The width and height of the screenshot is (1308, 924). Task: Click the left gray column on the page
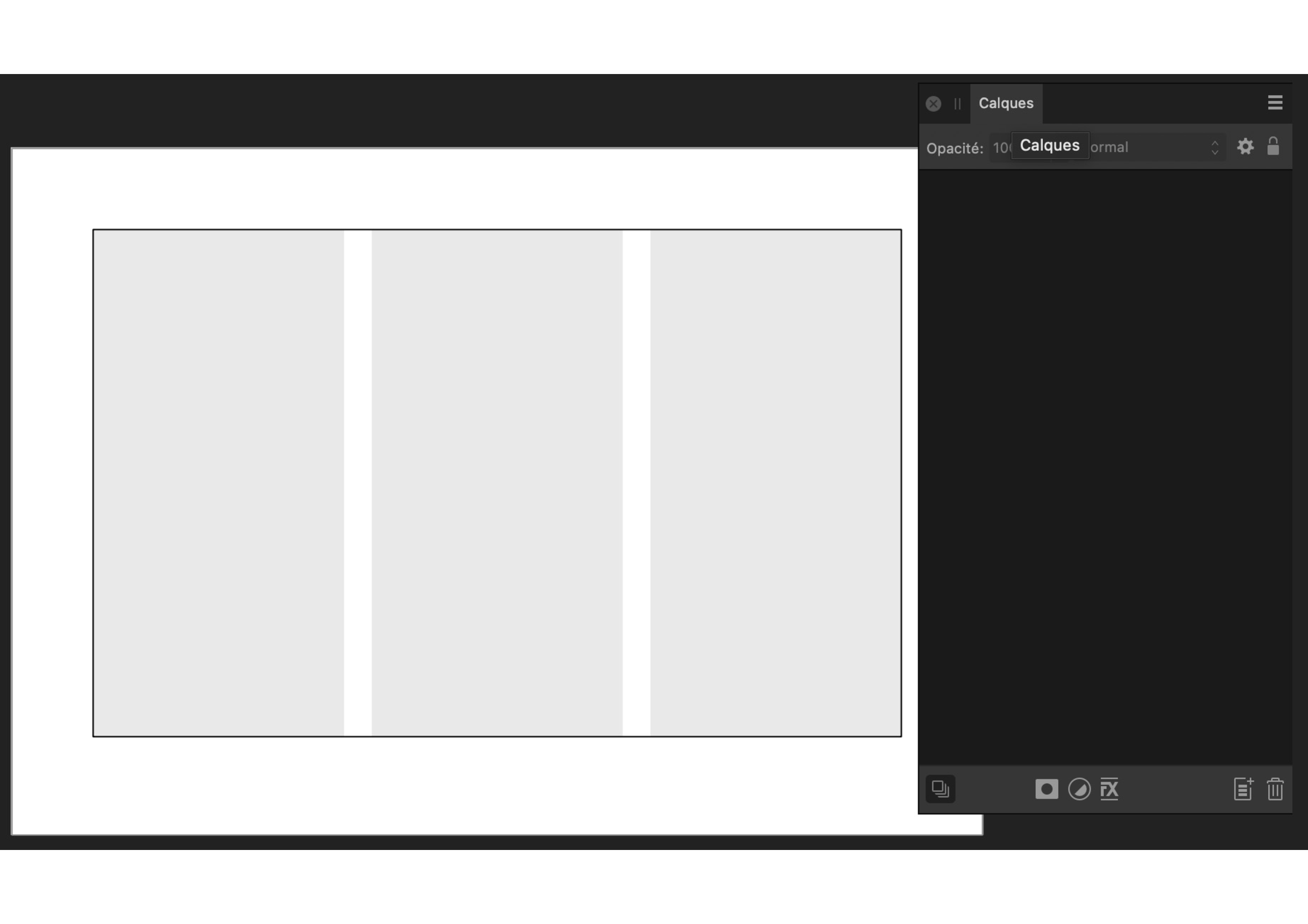coord(219,483)
